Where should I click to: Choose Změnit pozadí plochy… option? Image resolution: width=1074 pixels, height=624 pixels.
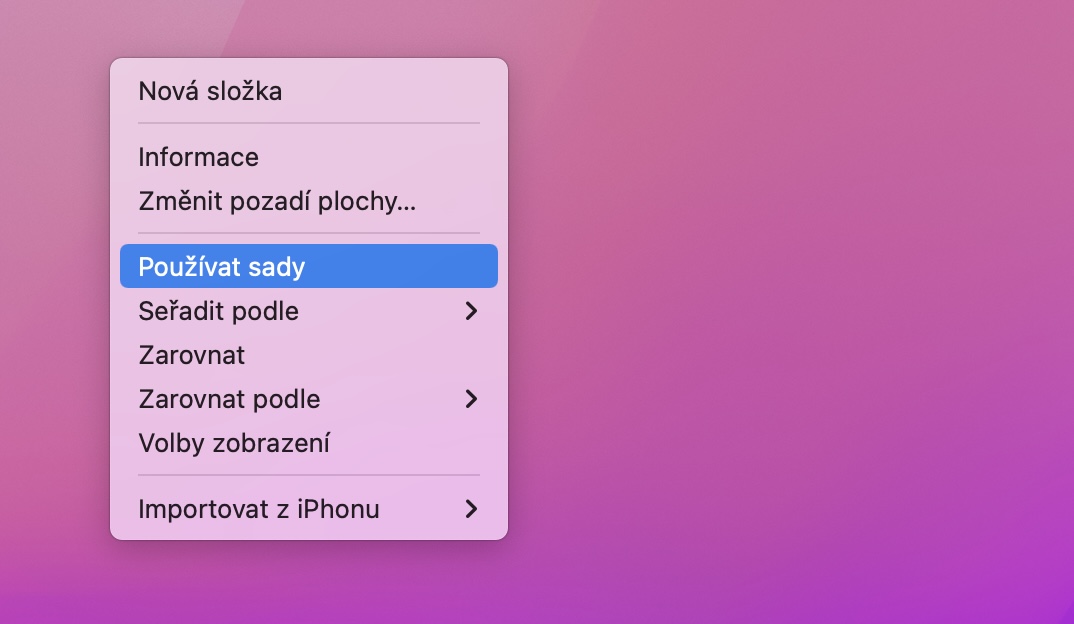point(276,202)
